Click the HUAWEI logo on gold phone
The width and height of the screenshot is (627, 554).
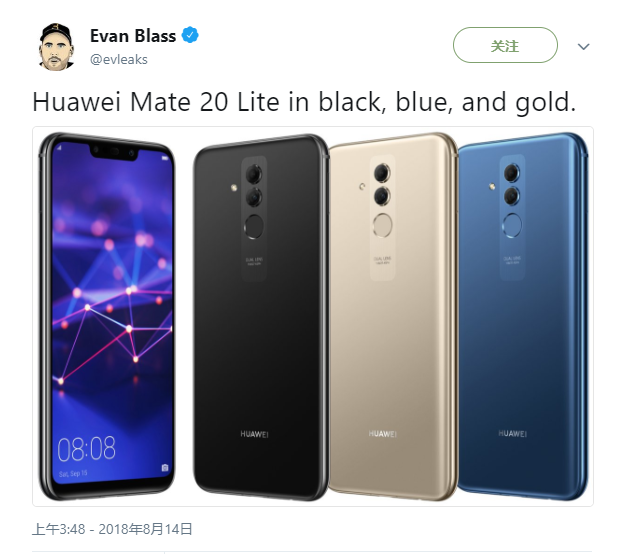[x=383, y=434]
